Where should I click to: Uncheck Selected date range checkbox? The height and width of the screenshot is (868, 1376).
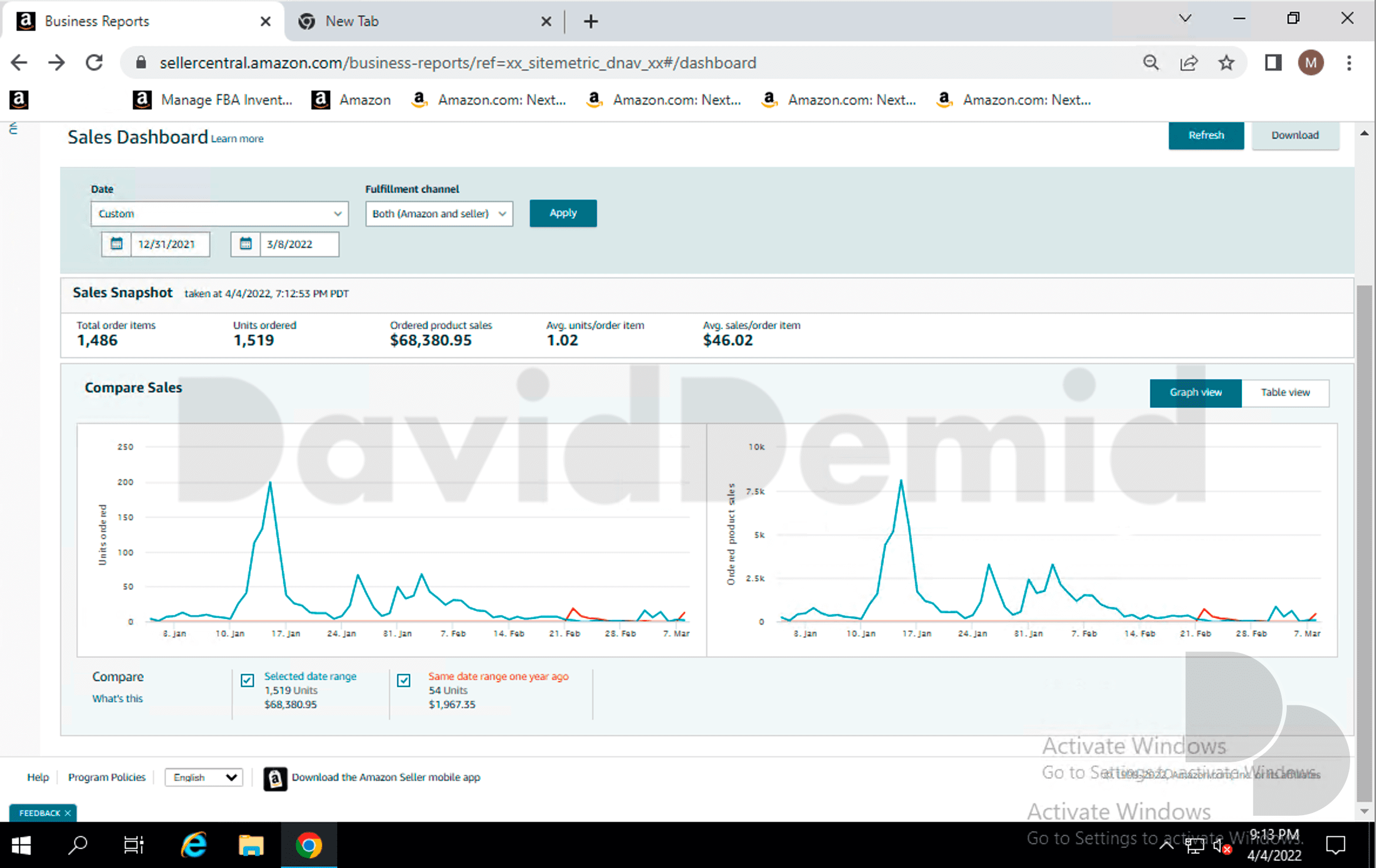[x=247, y=680]
